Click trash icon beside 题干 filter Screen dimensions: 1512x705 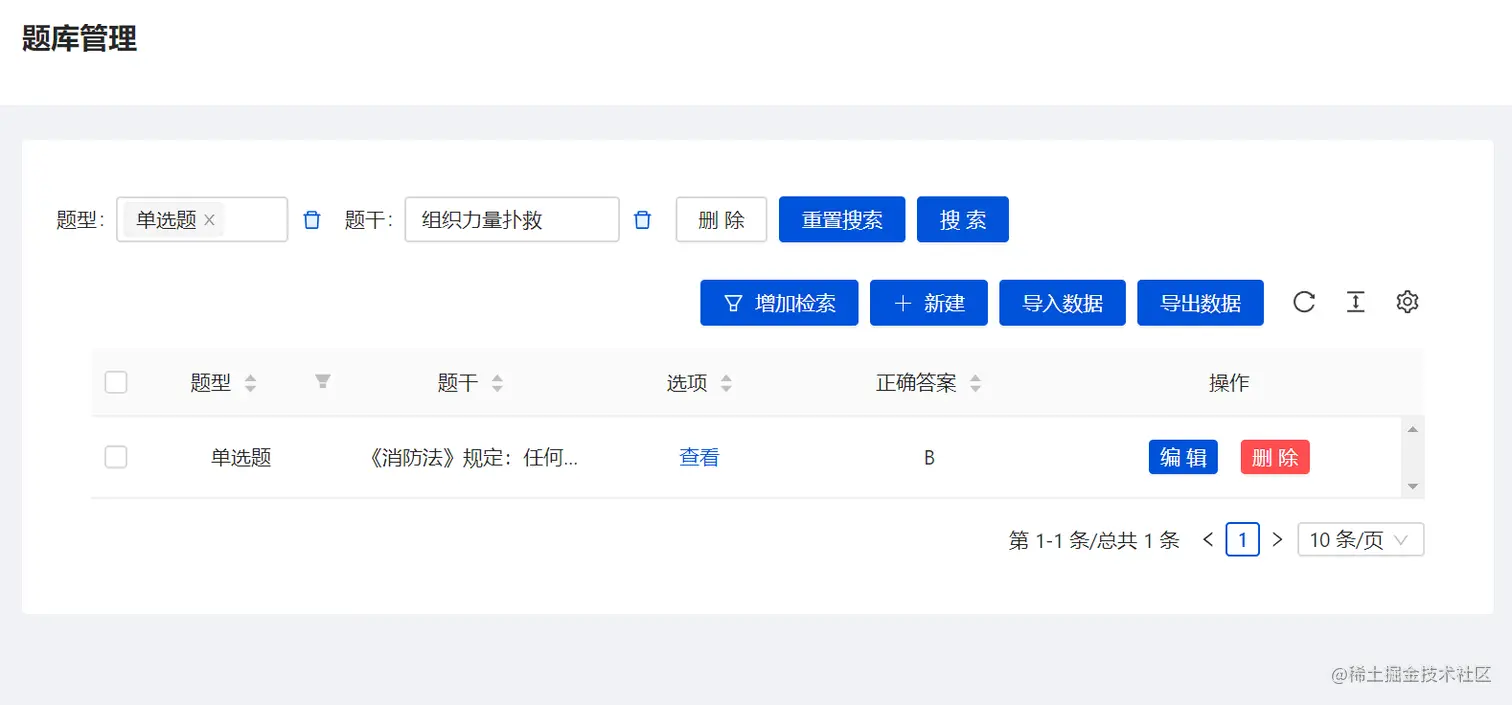pos(643,220)
